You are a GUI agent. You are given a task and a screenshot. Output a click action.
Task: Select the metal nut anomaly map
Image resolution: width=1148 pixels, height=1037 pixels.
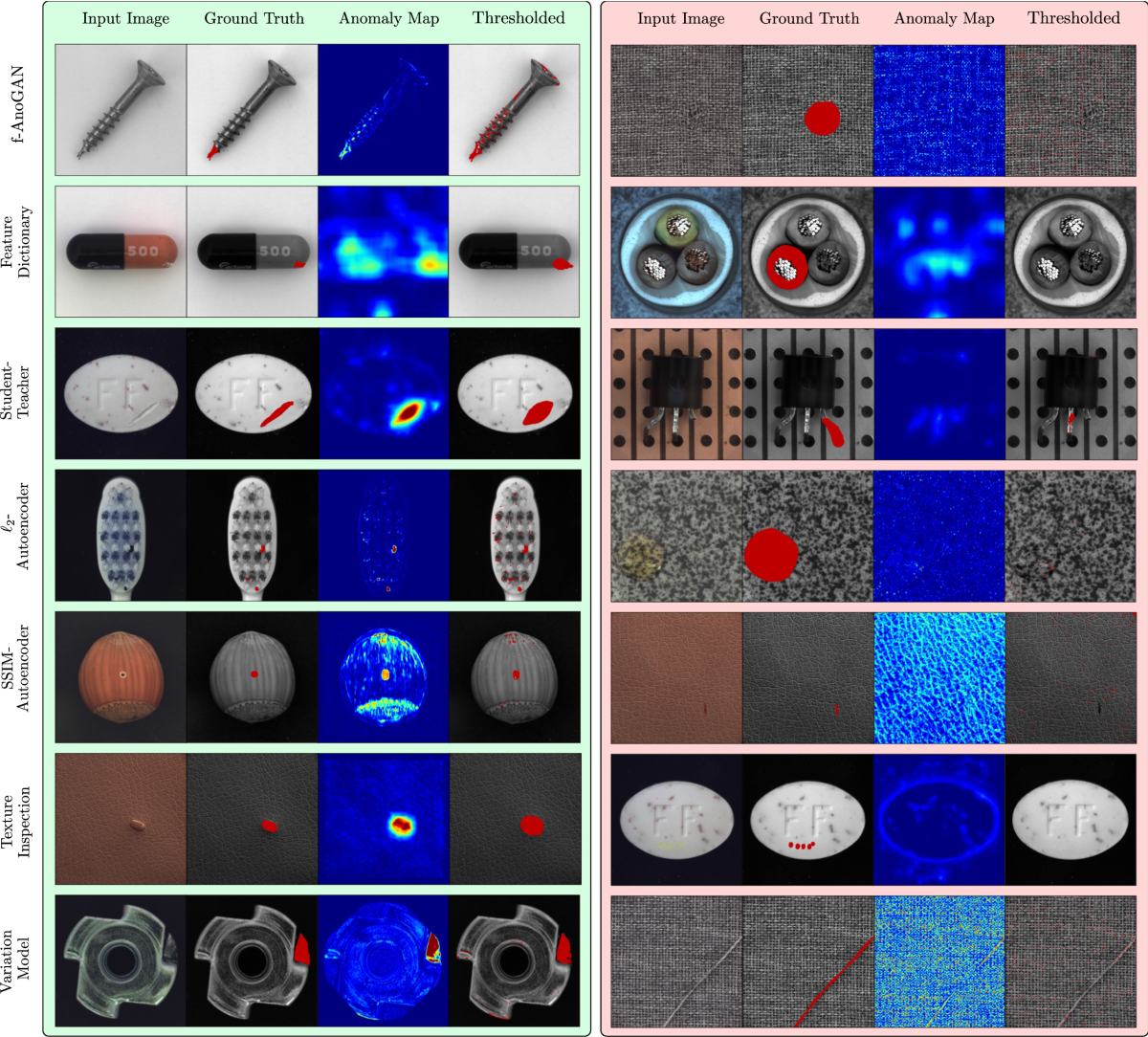click(x=383, y=960)
